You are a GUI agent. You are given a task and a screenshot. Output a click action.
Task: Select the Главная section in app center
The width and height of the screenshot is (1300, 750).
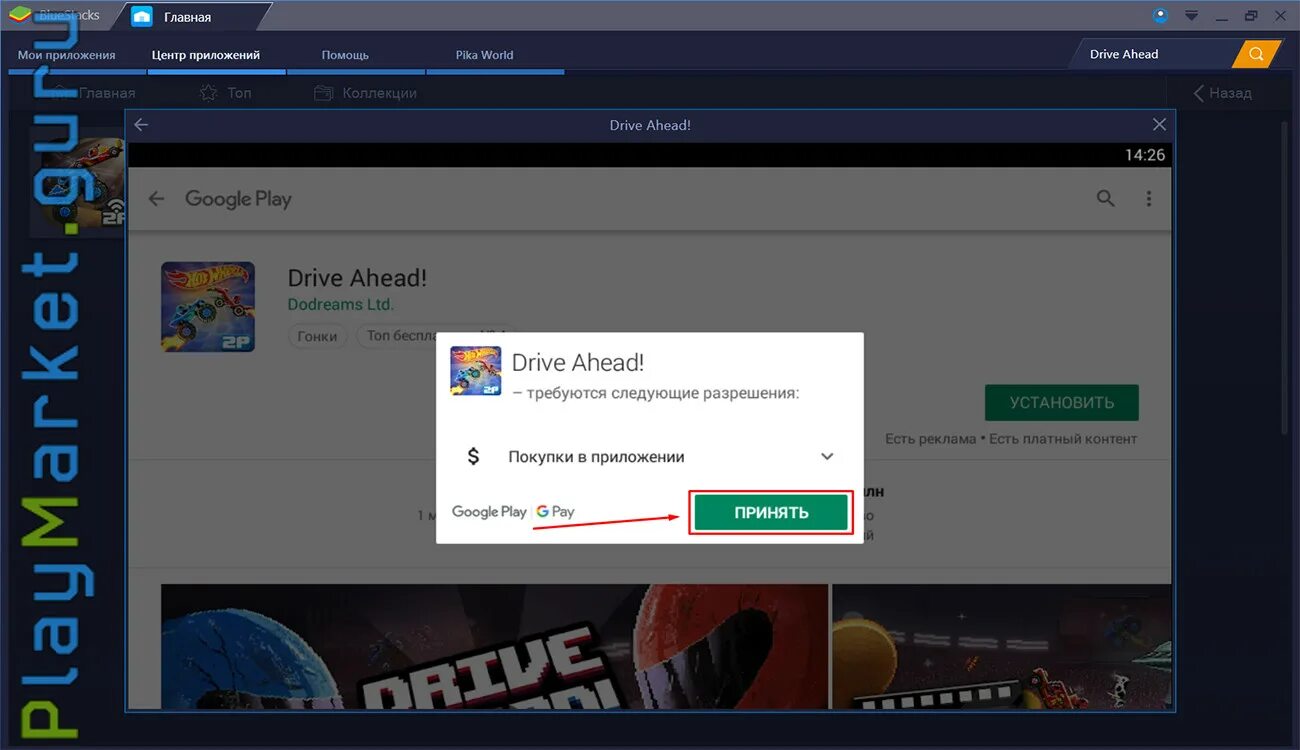(x=95, y=93)
